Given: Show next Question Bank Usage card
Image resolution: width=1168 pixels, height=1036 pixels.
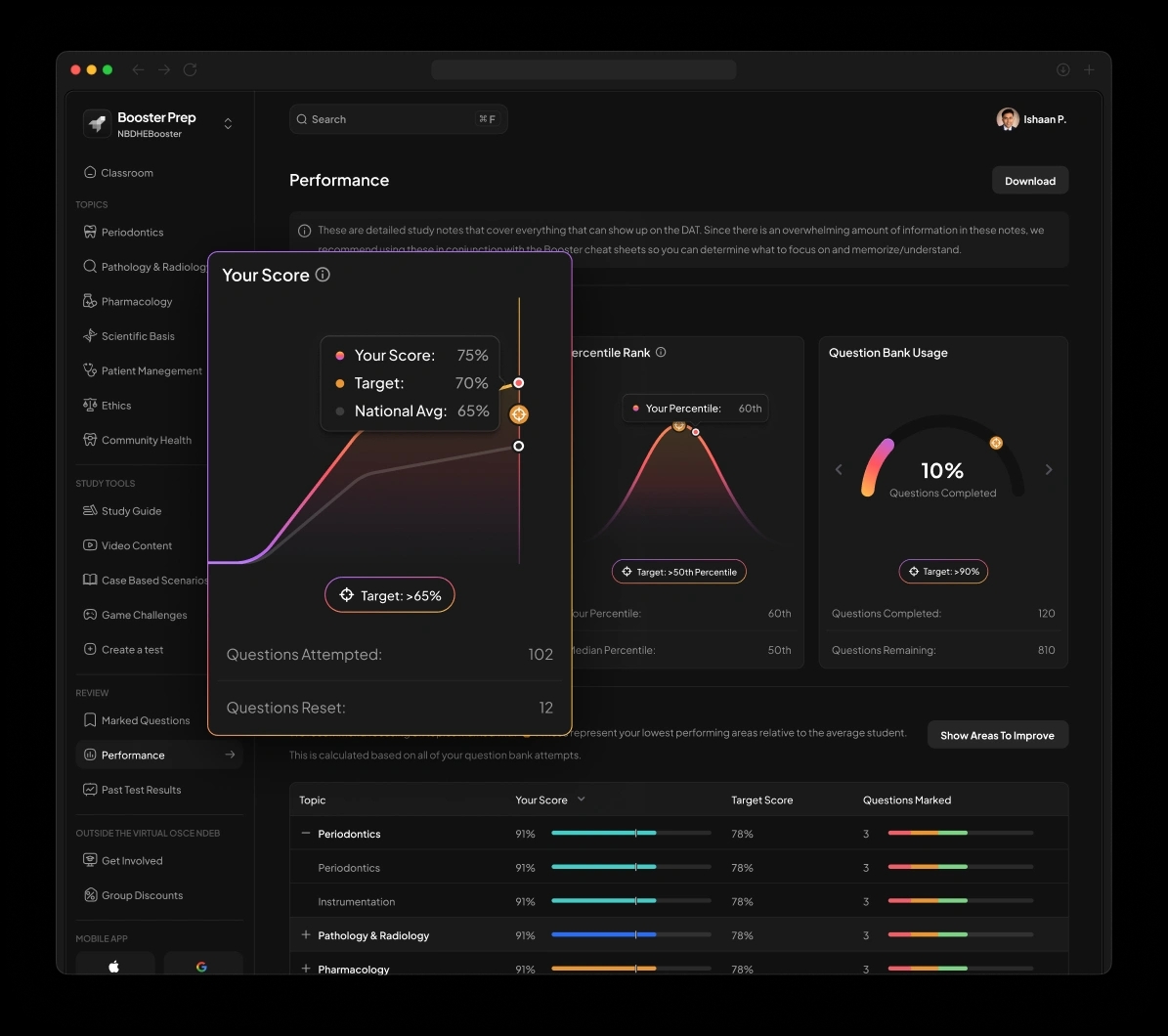Looking at the screenshot, I should (x=1049, y=469).
